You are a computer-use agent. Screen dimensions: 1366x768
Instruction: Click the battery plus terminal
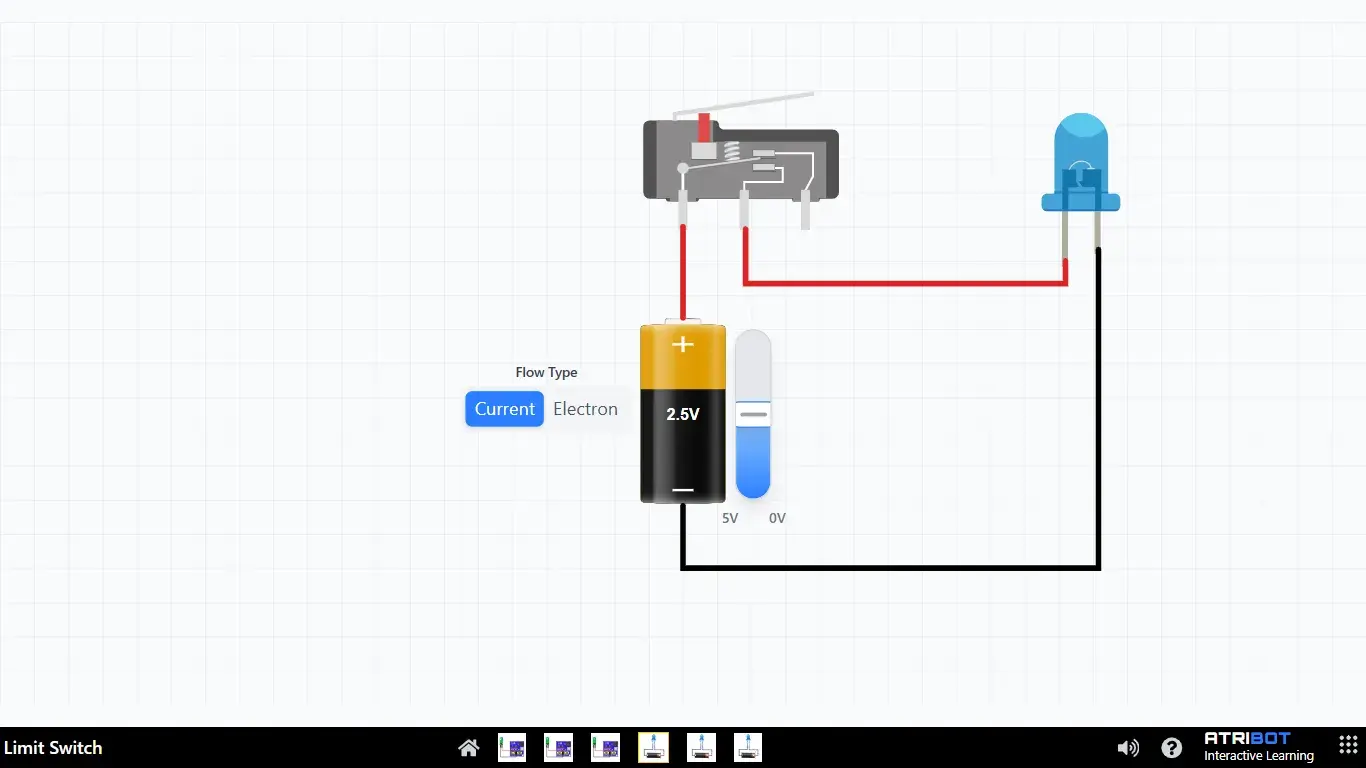click(x=683, y=345)
